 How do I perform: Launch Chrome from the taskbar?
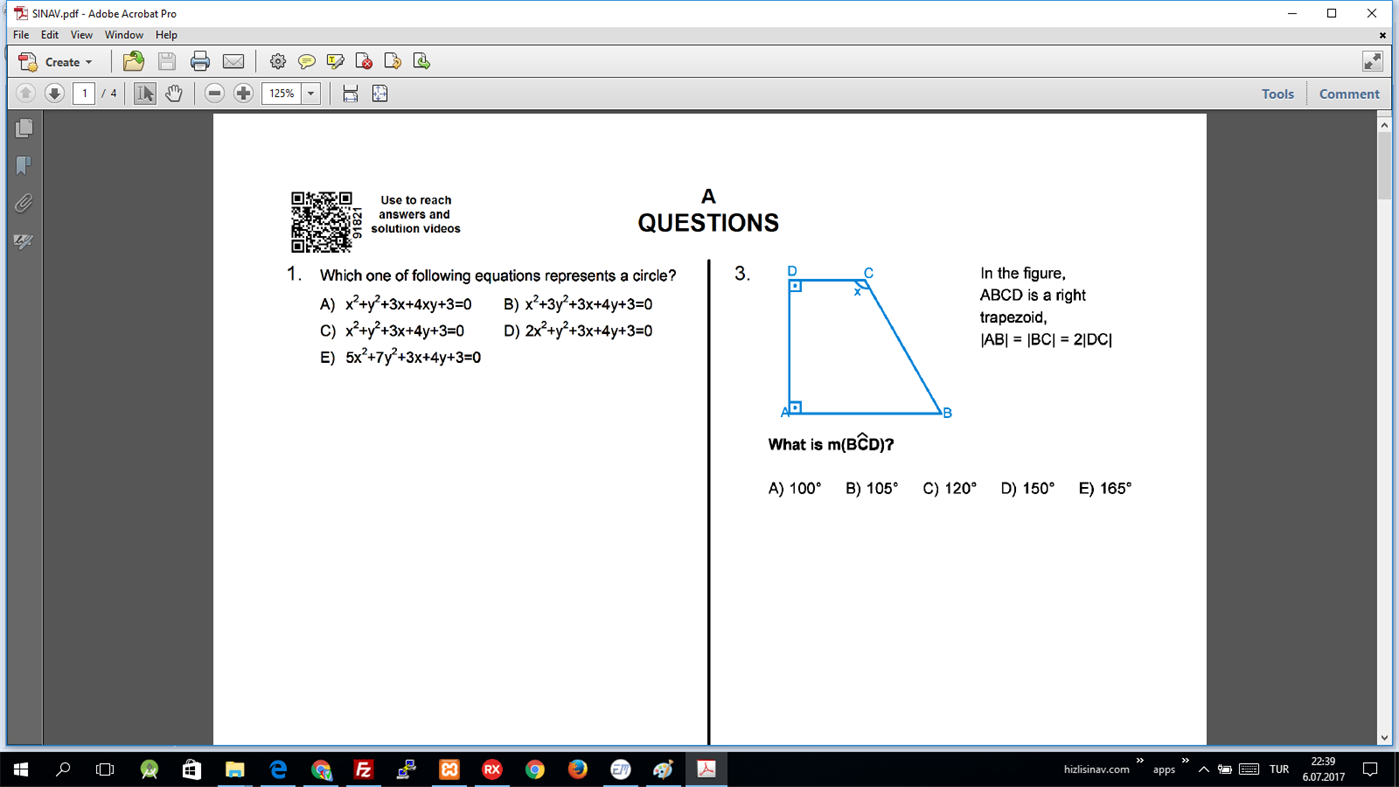tap(535, 770)
